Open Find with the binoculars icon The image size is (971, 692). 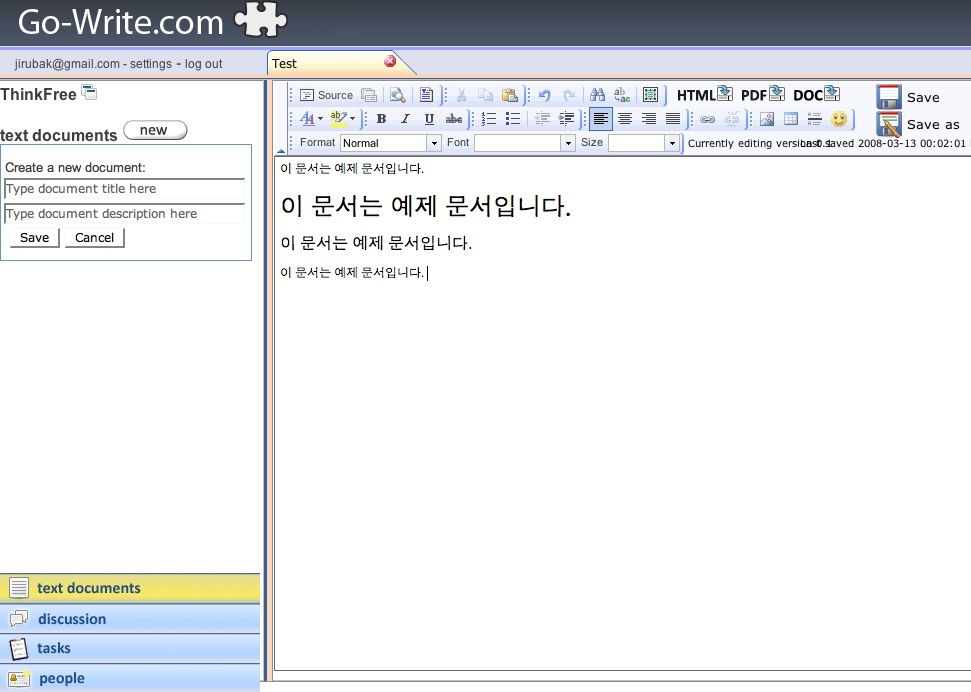coord(598,95)
